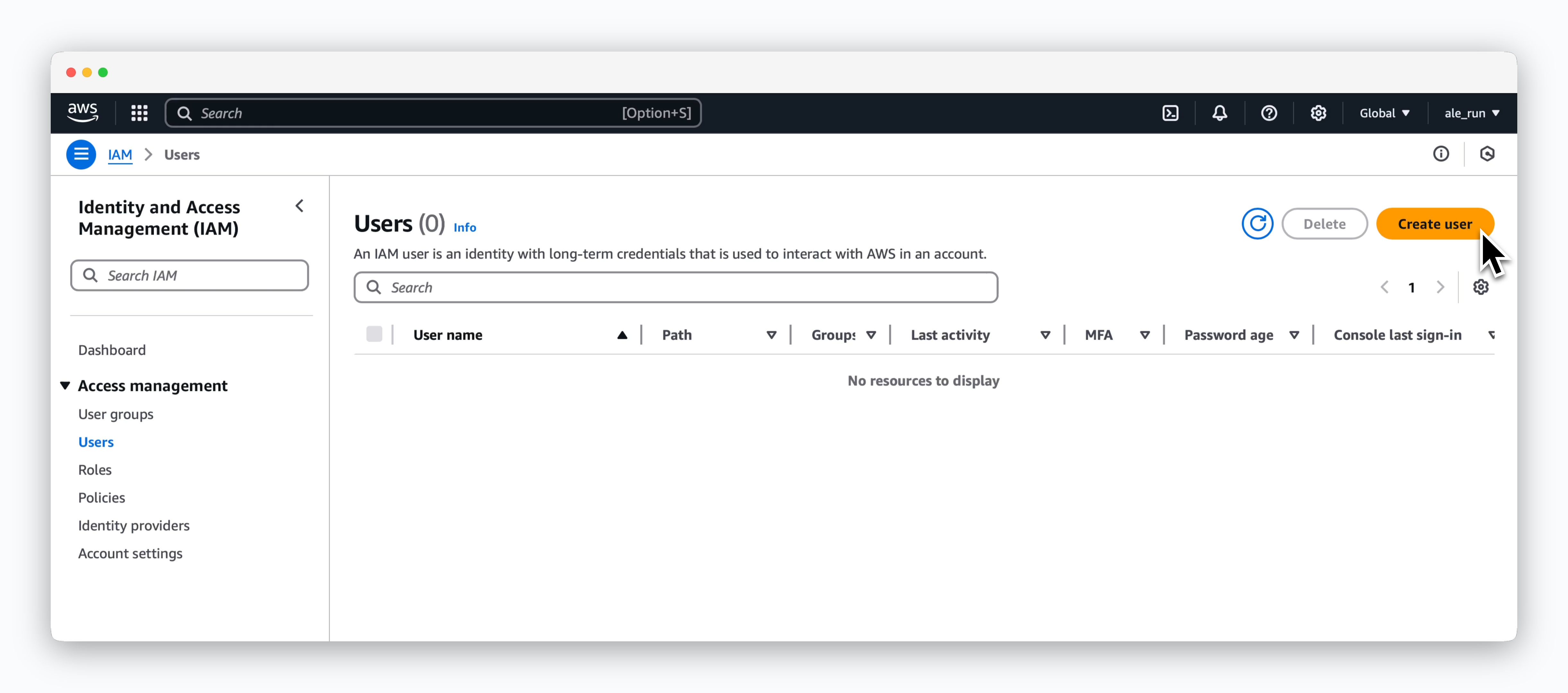Toggle the blue hamburger navigation menu
Image resolution: width=1568 pixels, height=693 pixels.
81,155
